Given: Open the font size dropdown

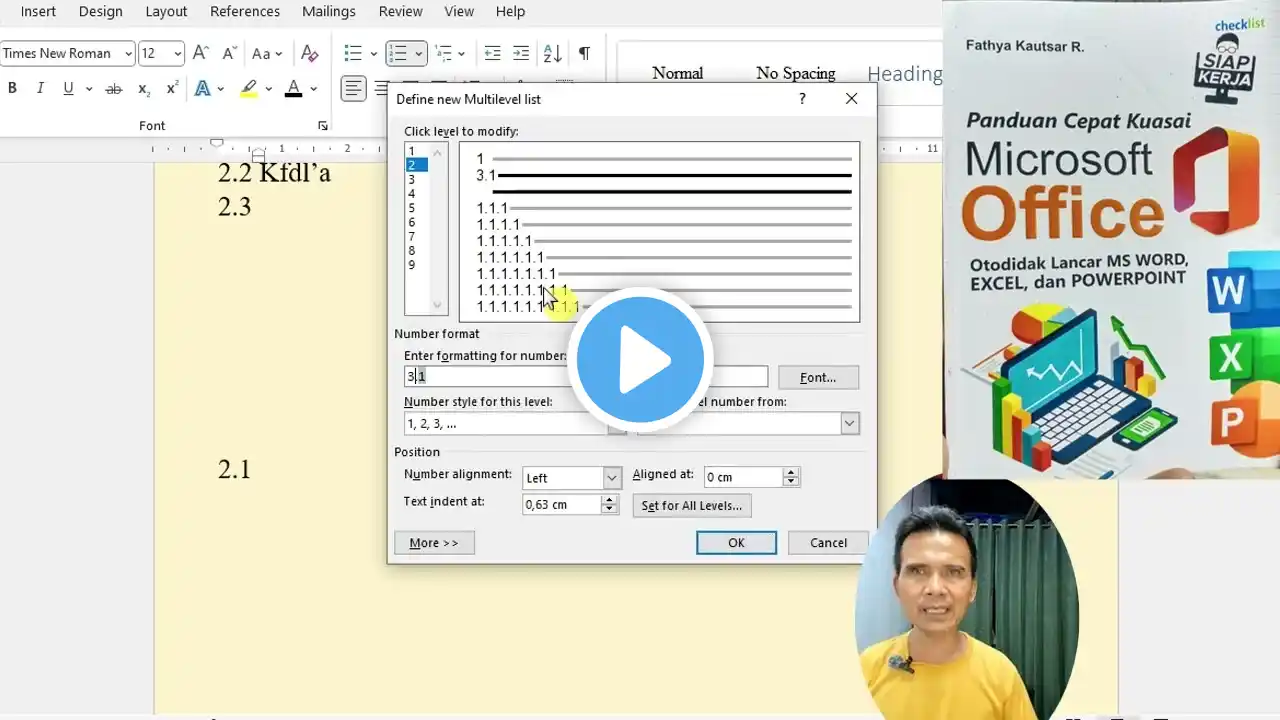Looking at the screenshot, I should click(x=178, y=53).
